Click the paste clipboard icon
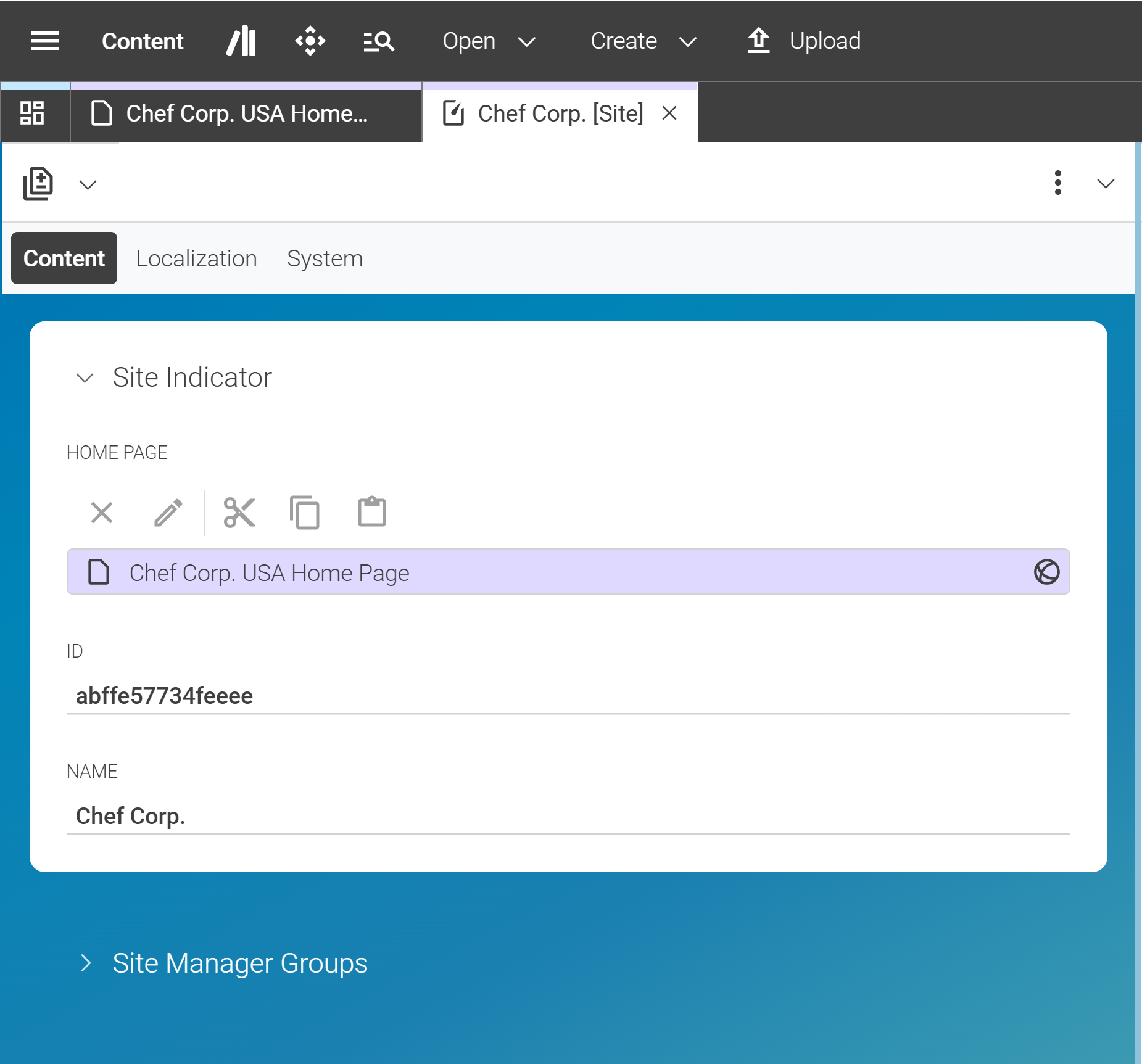The width and height of the screenshot is (1142, 1064). click(x=372, y=513)
